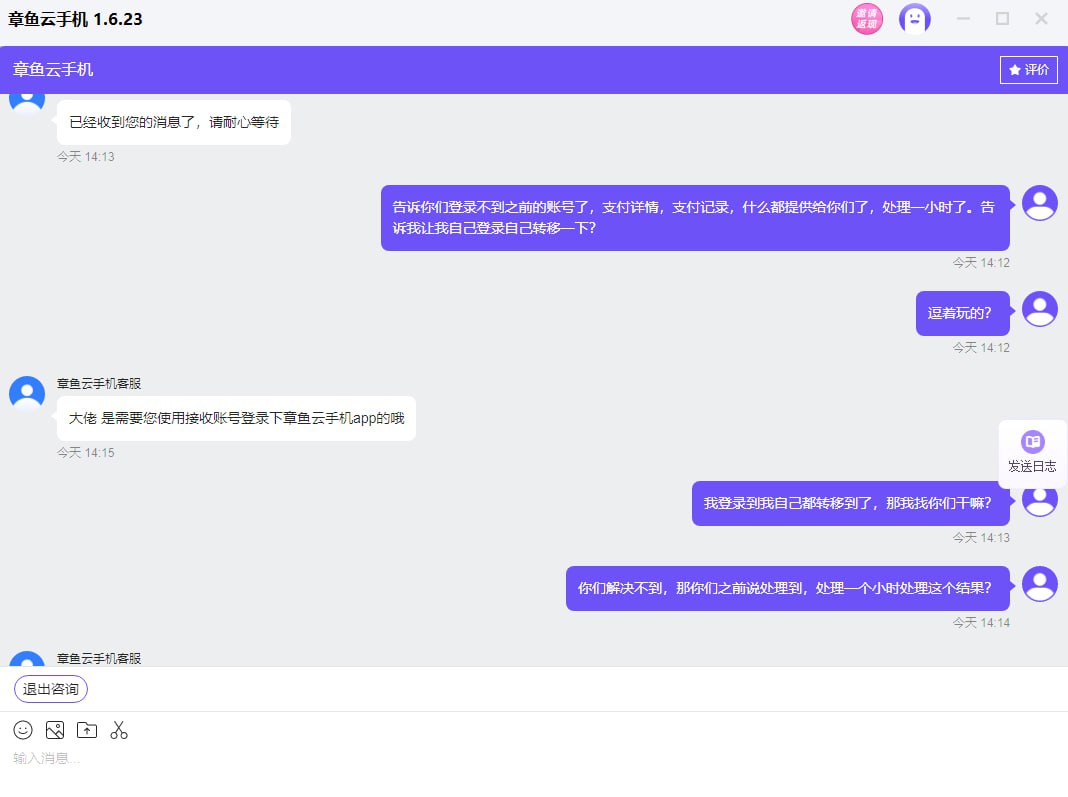Select message 你们解决不到，那你们之前说处理到

point(787,589)
